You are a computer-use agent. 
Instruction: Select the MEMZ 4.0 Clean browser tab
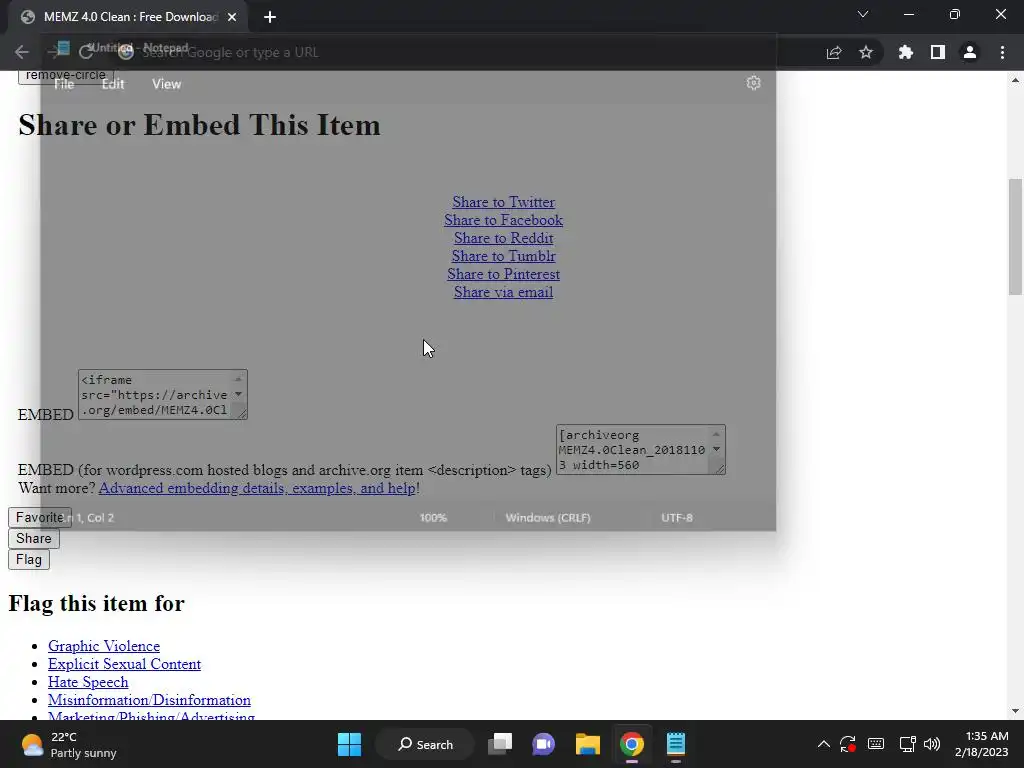tap(128, 17)
